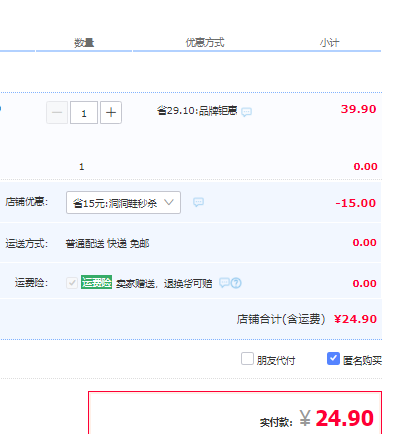Toggle the 运费险 checkbox

tap(72, 283)
